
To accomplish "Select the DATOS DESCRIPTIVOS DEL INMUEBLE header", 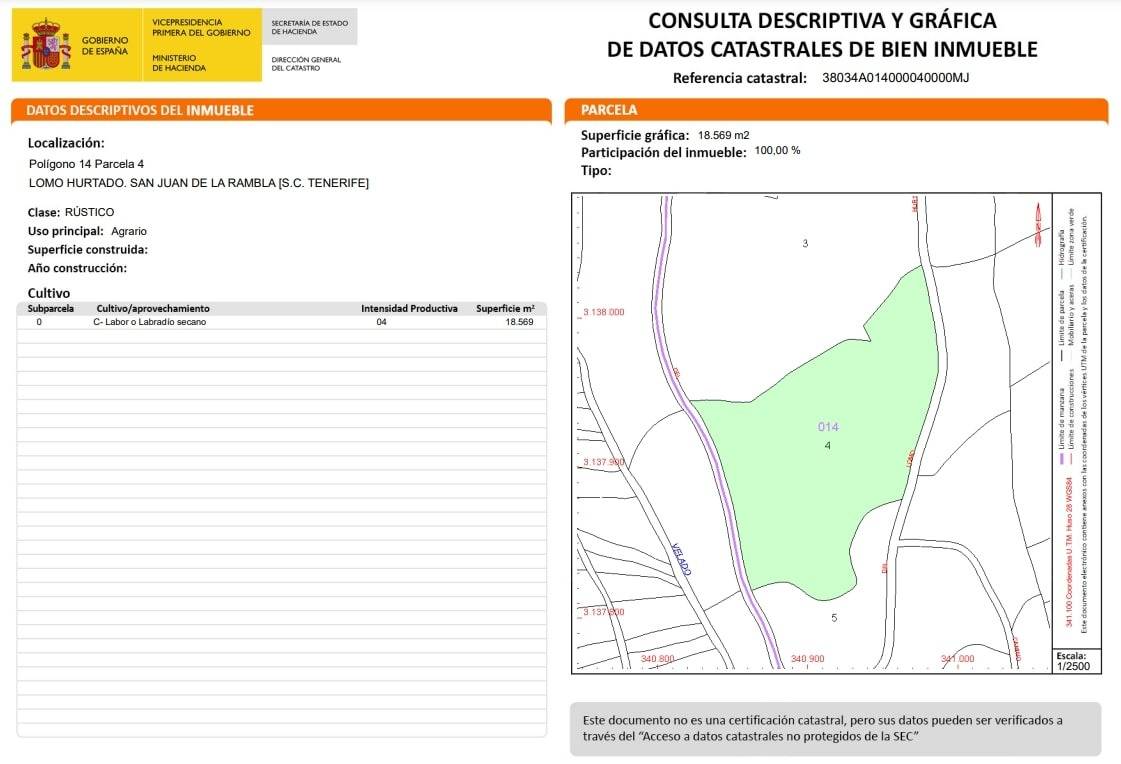I will tap(140, 110).
